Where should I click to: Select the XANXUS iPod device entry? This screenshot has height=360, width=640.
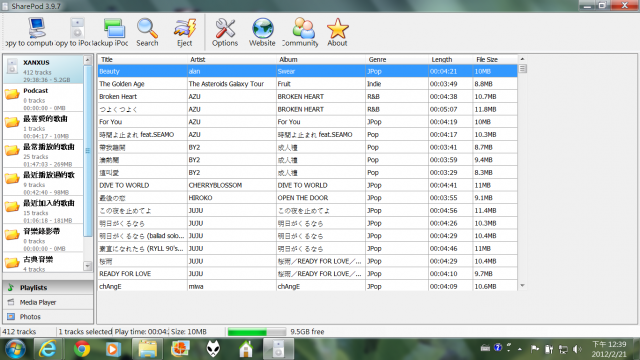[43, 69]
